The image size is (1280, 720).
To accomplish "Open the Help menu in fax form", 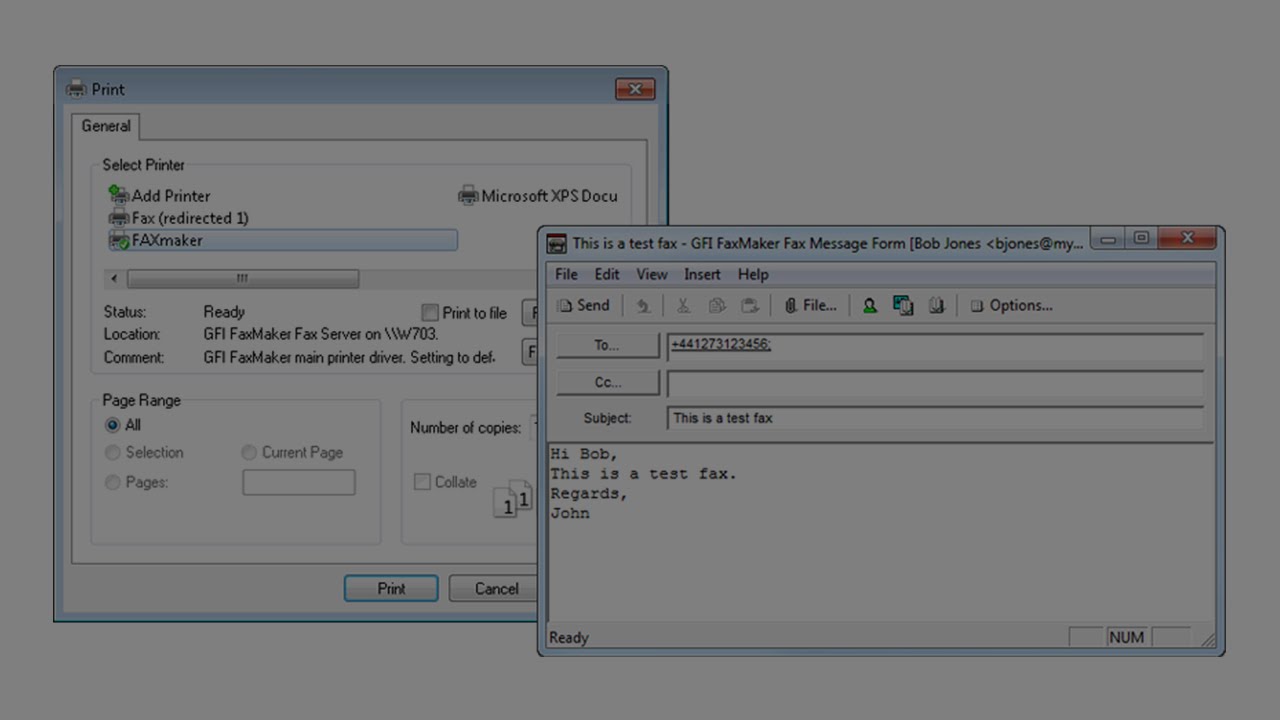I will 753,274.
